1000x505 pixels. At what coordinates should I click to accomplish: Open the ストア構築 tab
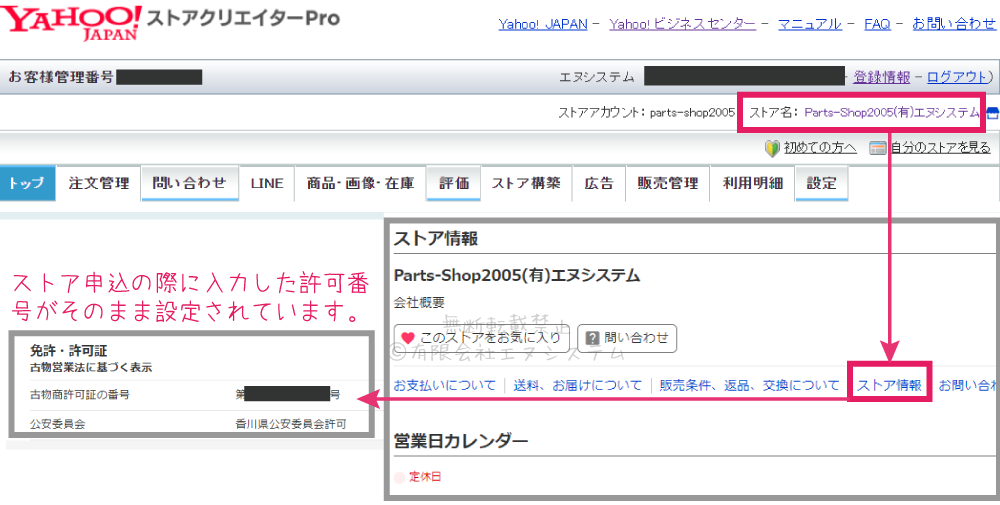pos(527,184)
